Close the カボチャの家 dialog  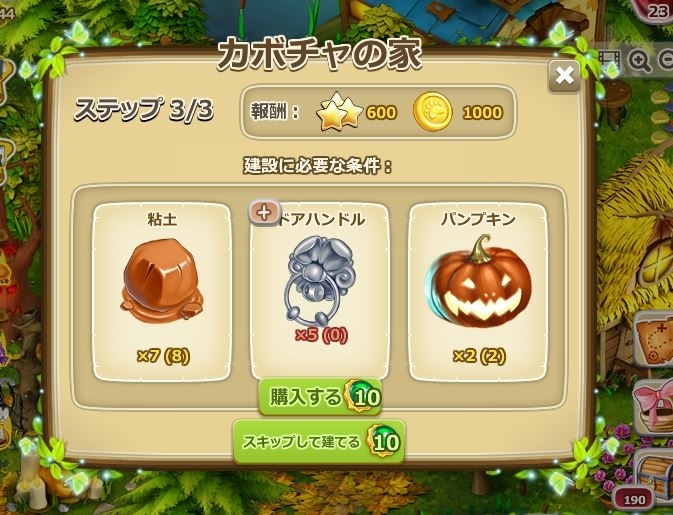pyautogui.click(x=564, y=76)
